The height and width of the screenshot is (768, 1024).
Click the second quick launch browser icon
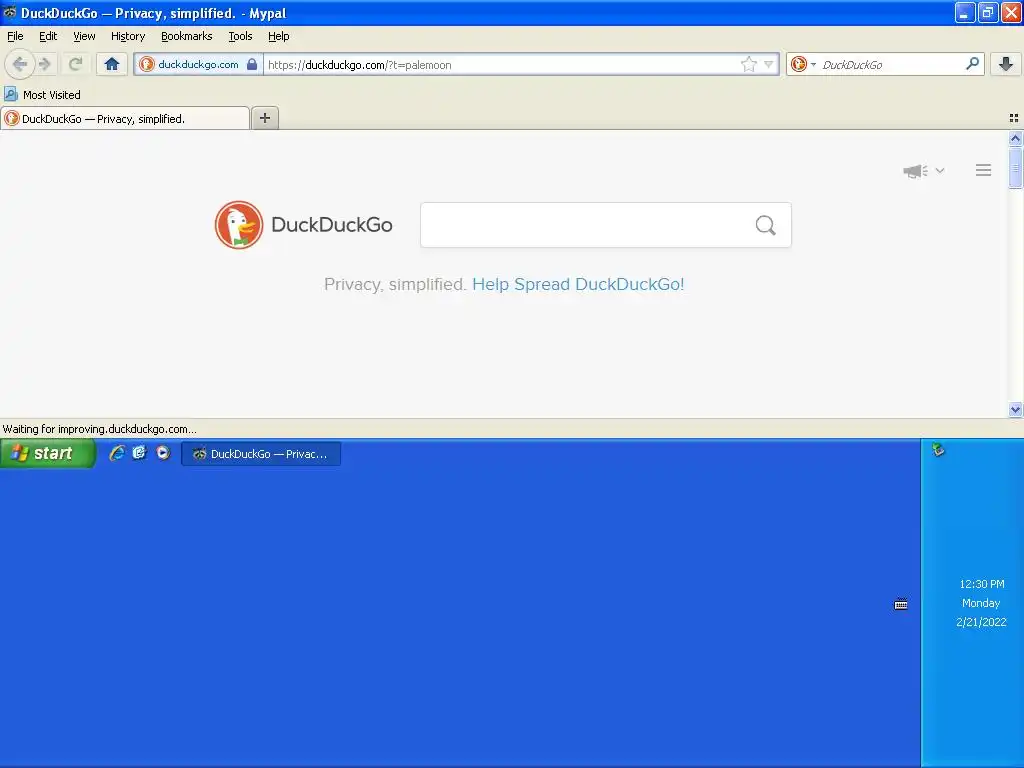[139, 453]
